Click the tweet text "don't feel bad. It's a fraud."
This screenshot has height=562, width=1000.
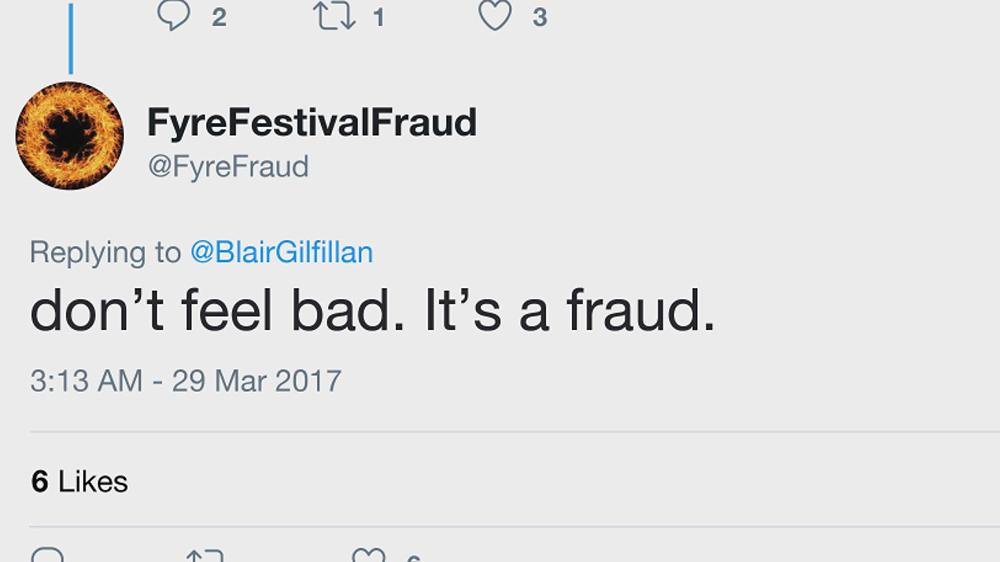(x=372, y=312)
